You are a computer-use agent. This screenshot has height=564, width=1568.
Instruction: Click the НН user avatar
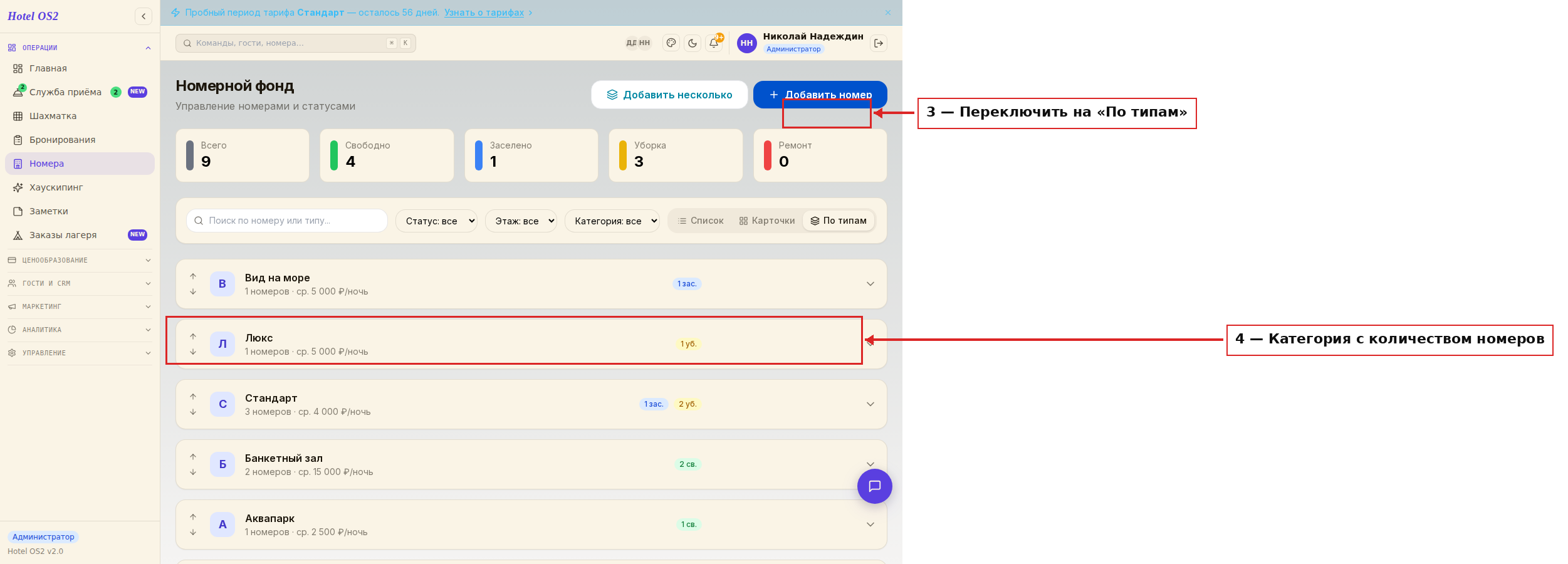[x=746, y=43]
